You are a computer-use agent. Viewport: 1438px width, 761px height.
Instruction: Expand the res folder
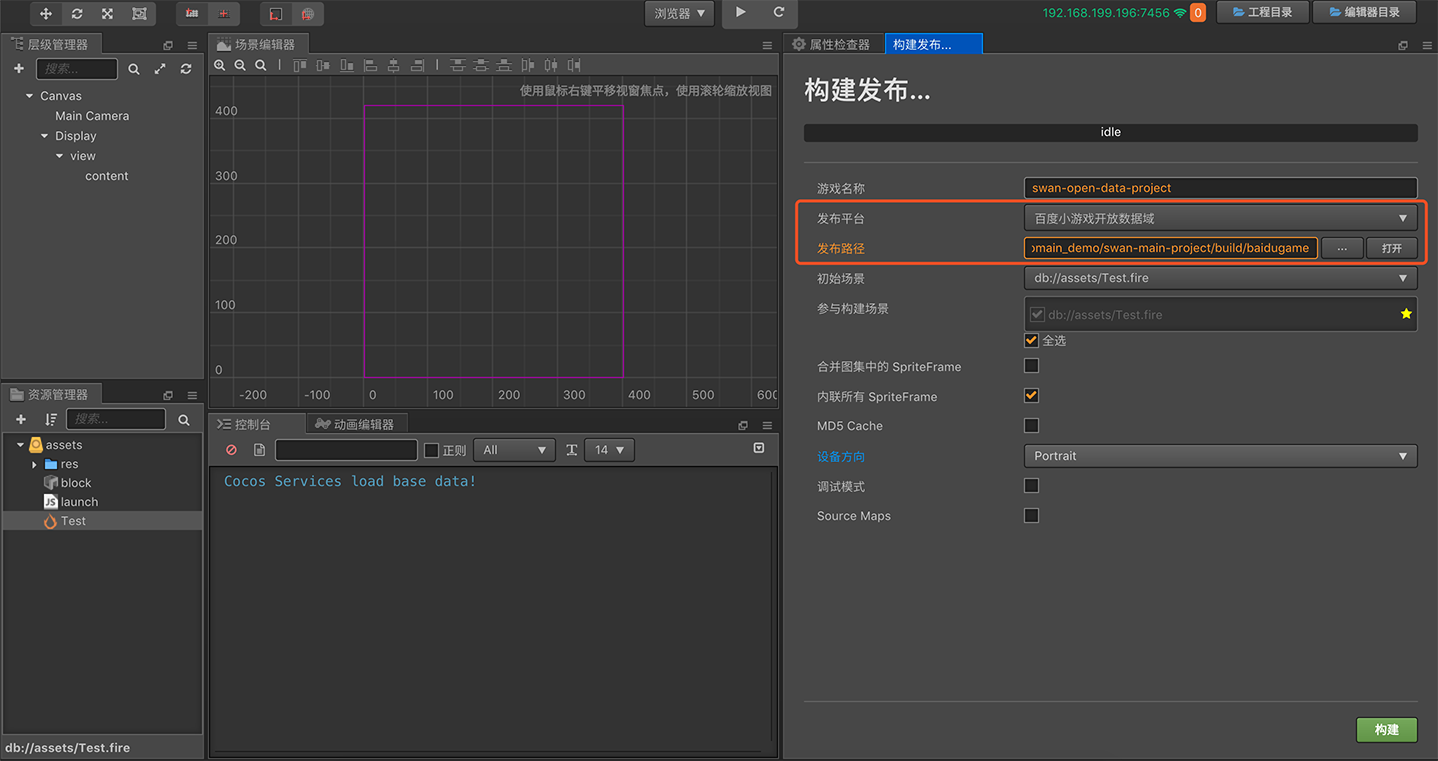tap(34, 464)
